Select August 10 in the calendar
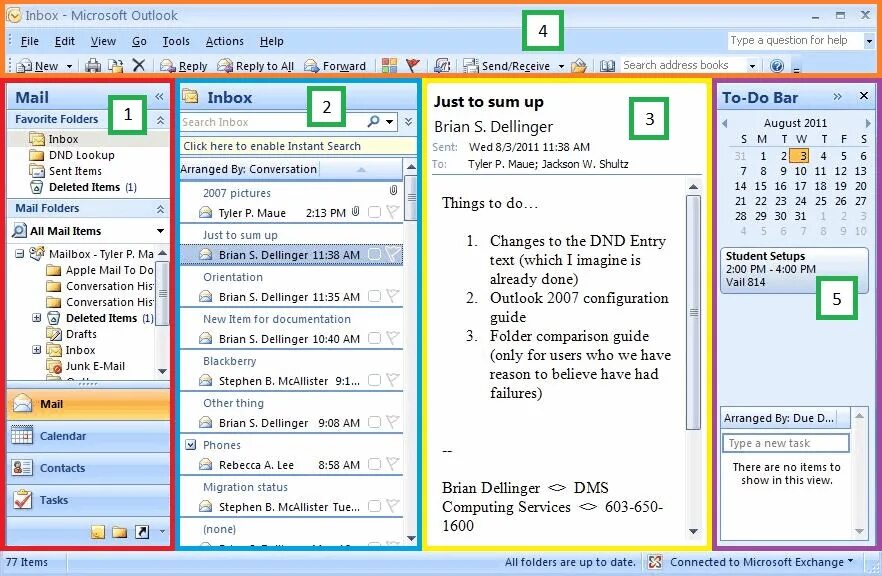882x576 pixels. coord(801,171)
